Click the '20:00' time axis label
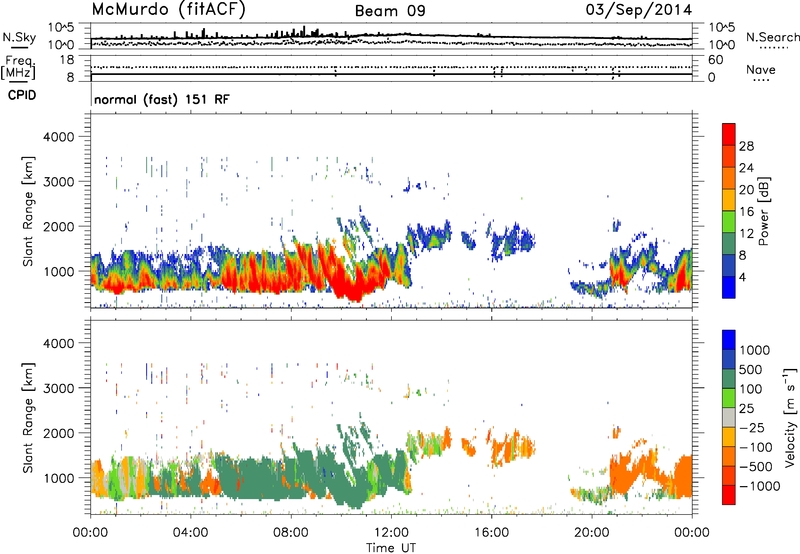This screenshot has width=800, height=554. pyautogui.click(x=592, y=533)
